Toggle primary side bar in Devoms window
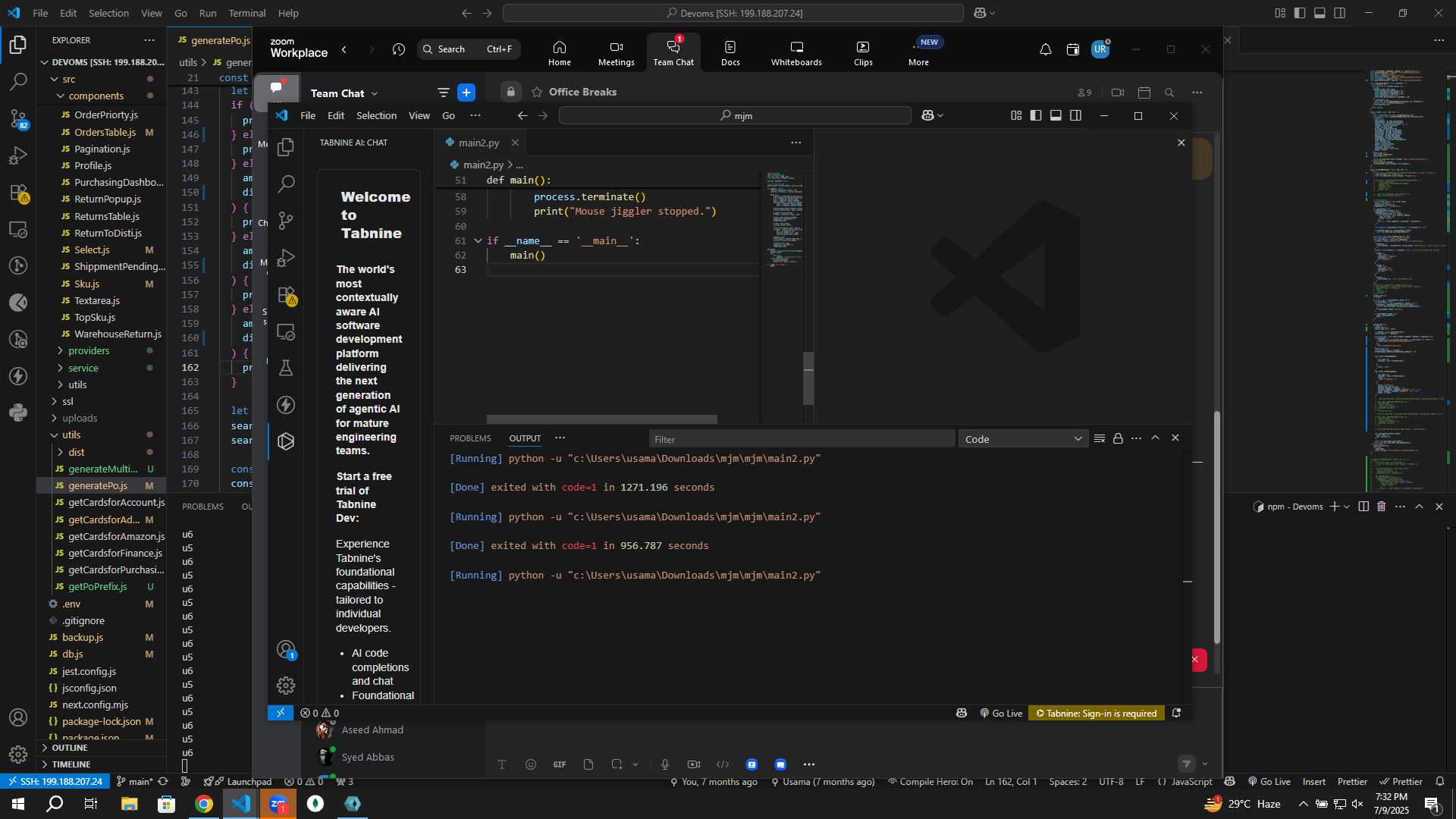Viewport: 1456px width, 819px height. [1300, 13]
